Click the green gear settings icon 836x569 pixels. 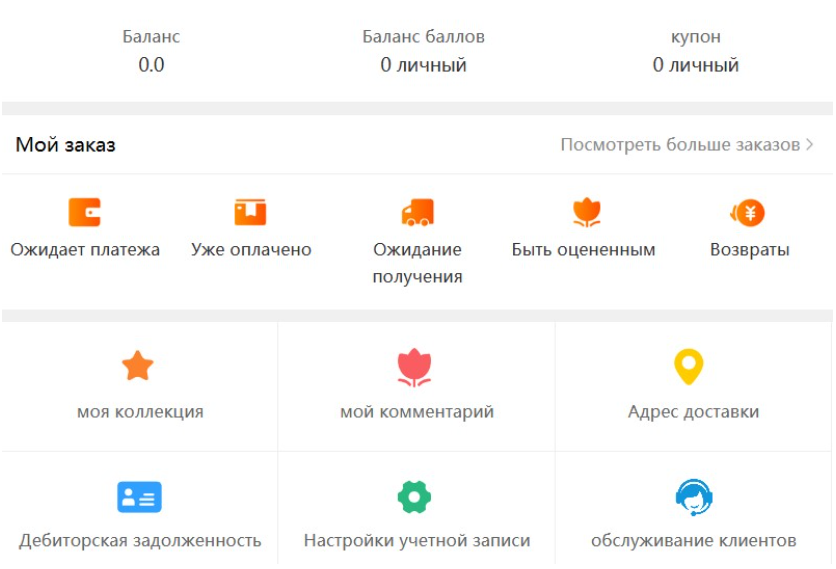pos(414,497)
